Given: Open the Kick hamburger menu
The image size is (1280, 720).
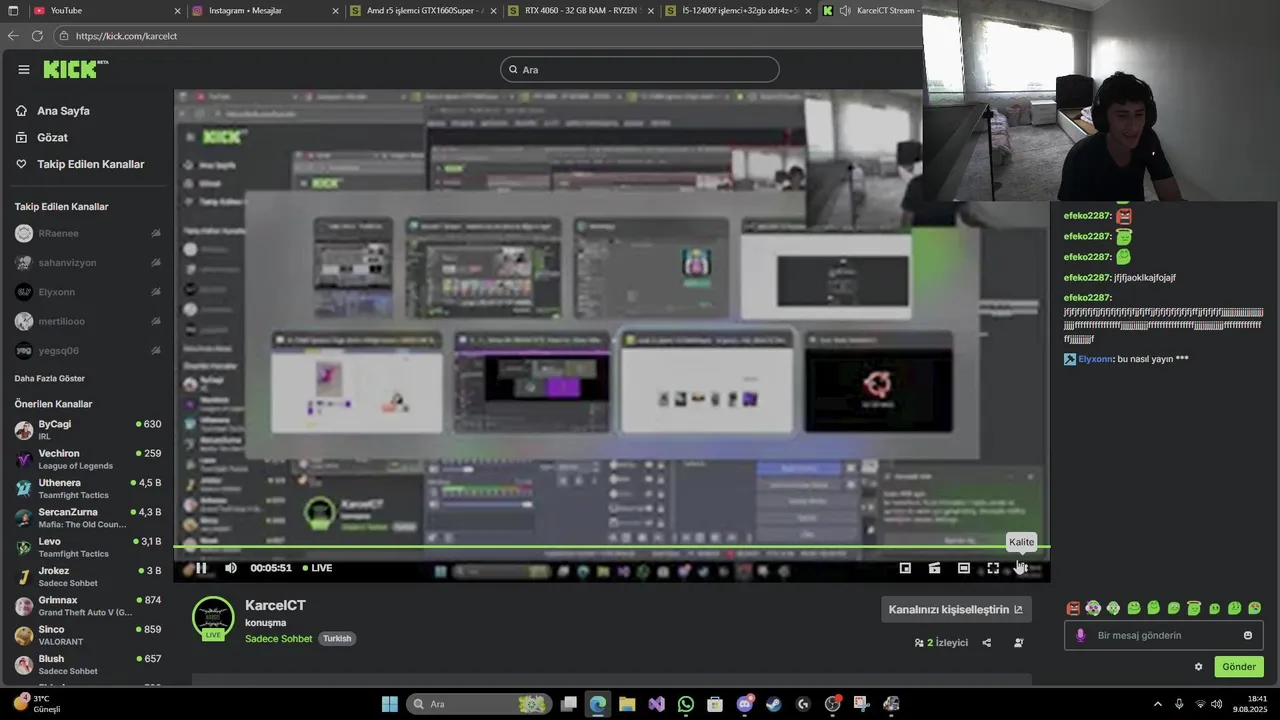Looking at the screenshot, I should [24, 70].
